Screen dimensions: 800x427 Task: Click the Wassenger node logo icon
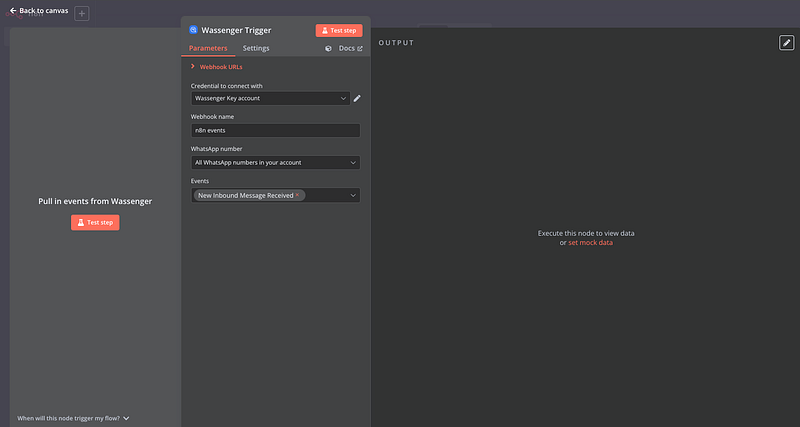click(194, 30)
